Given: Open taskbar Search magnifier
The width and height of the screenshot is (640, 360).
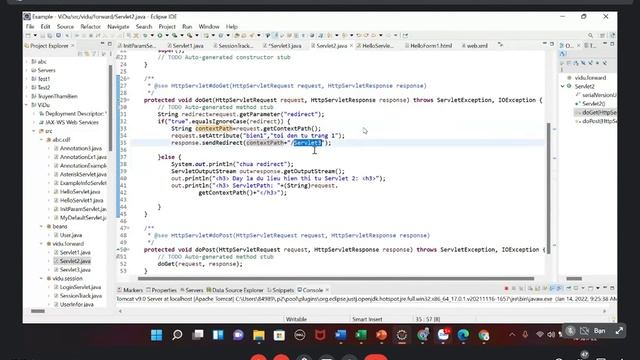Looking at the screenshot, I should (177, 335).
